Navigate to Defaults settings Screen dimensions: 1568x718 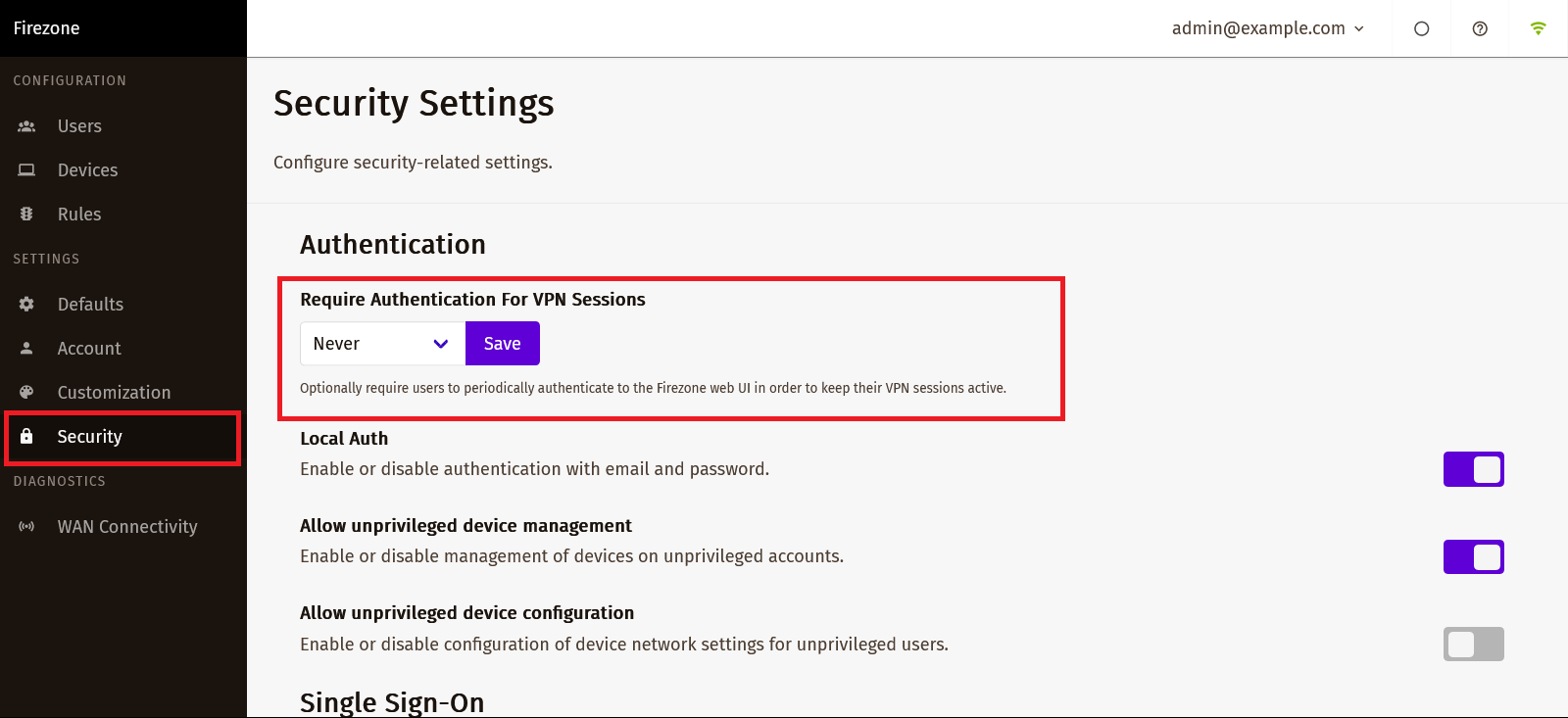pos(123,305)
